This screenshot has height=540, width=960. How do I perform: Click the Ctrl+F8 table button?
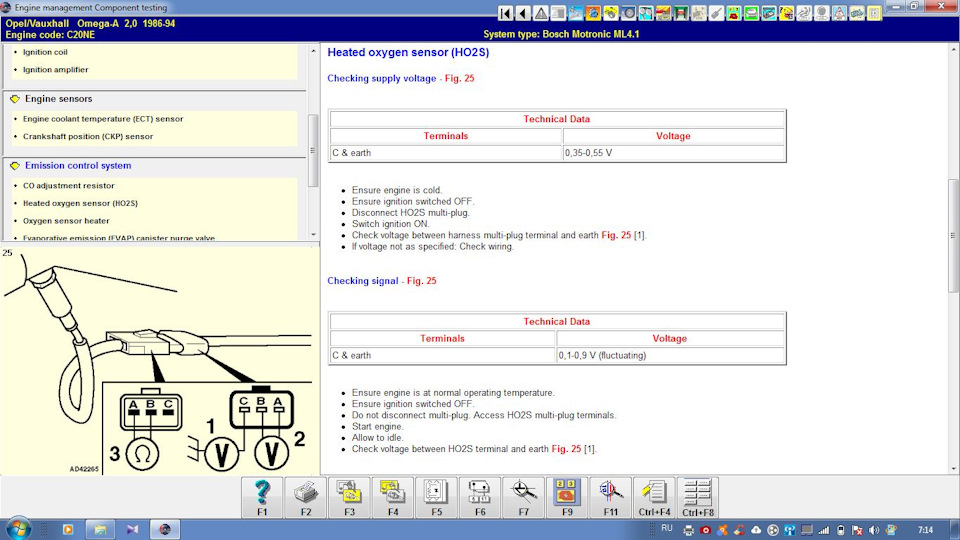[x=698, y=497]
